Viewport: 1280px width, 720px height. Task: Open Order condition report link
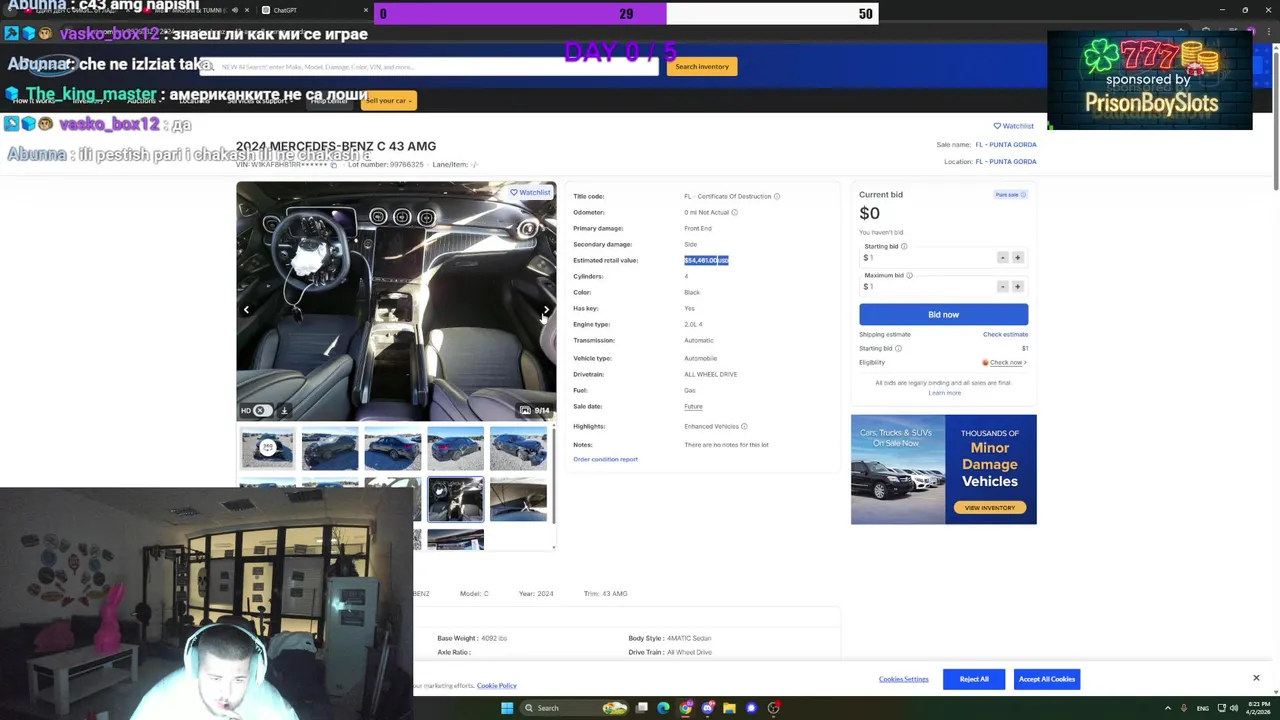click(x=605, y=459)
